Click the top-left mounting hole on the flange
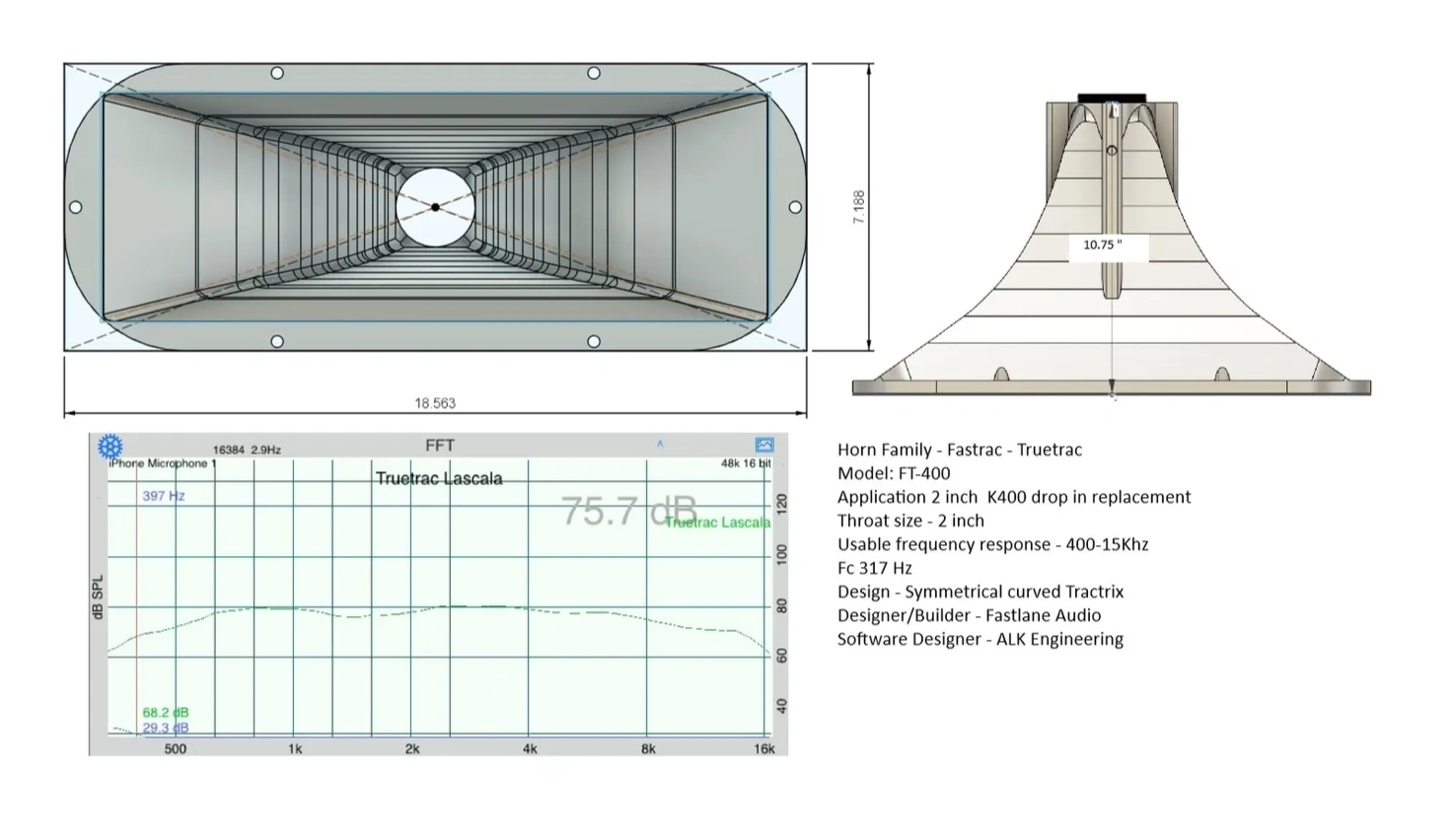The height and width of the screenshot is (840, 1454). tap(277, 73)
